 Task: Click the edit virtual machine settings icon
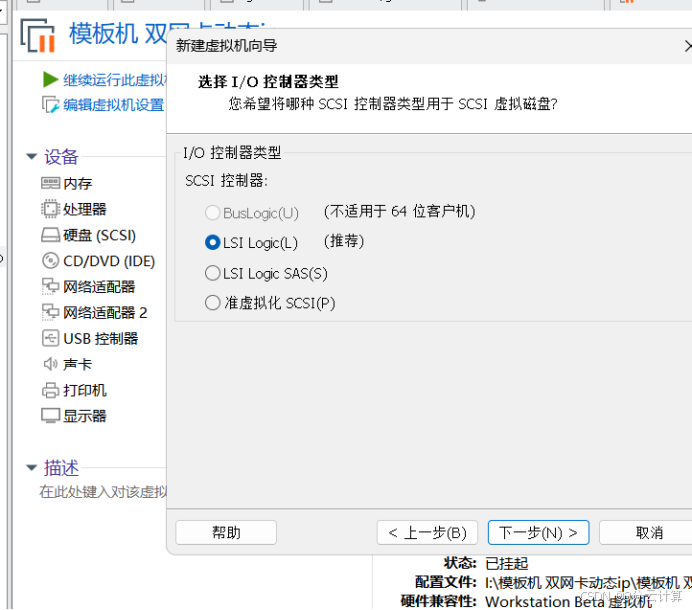tap(50, 105)
